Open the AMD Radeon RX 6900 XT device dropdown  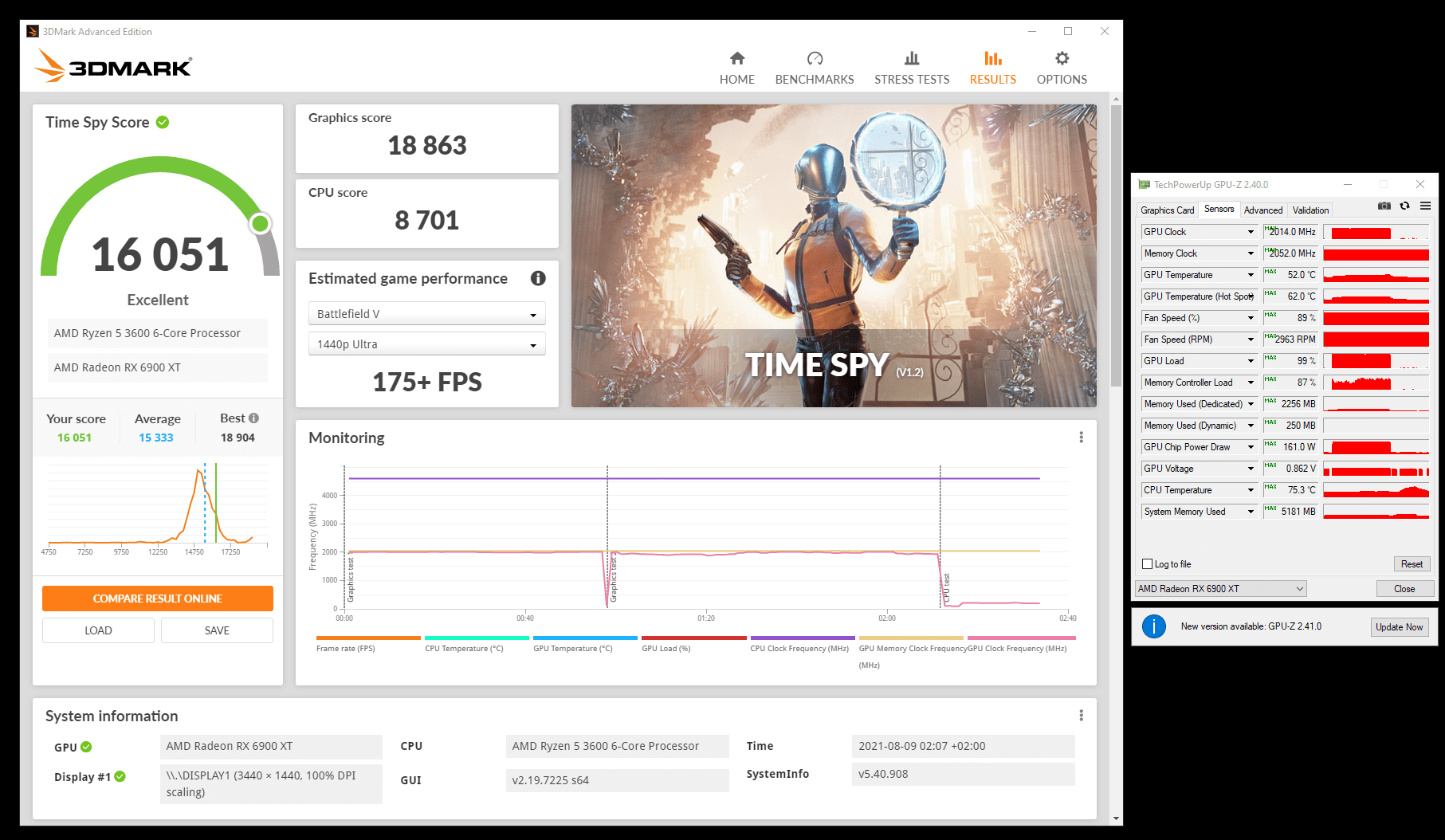1220,589
